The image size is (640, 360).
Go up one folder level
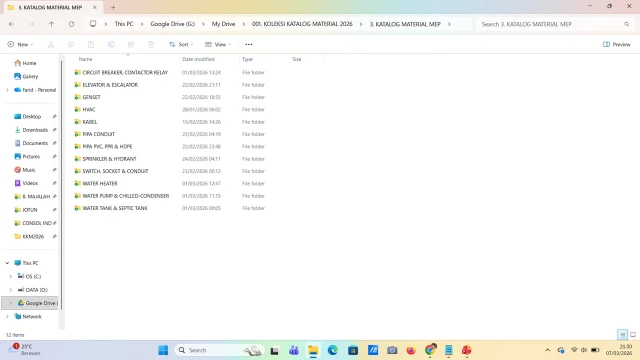[51, 24]
